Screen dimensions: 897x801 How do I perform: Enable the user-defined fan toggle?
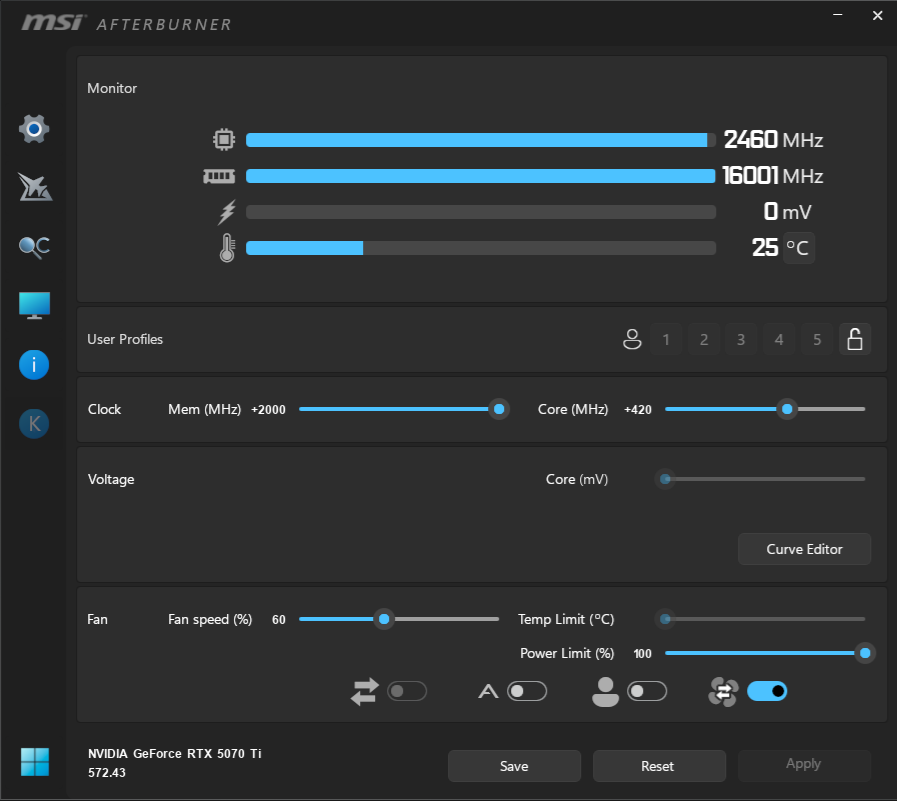tap(646, 691)
